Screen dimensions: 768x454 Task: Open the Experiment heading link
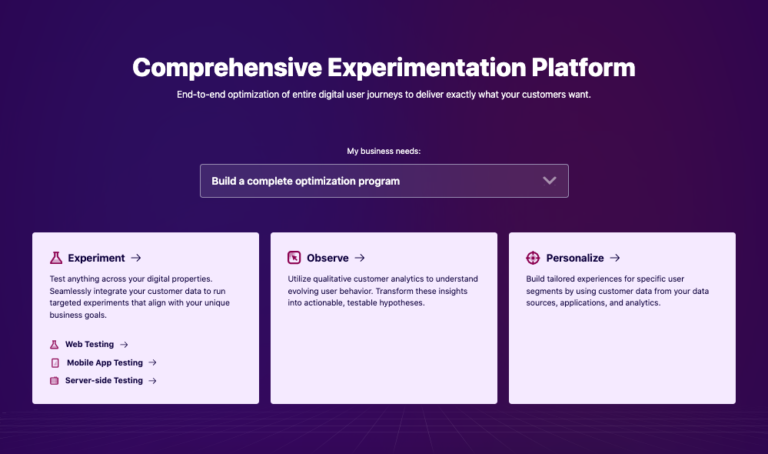96,258
